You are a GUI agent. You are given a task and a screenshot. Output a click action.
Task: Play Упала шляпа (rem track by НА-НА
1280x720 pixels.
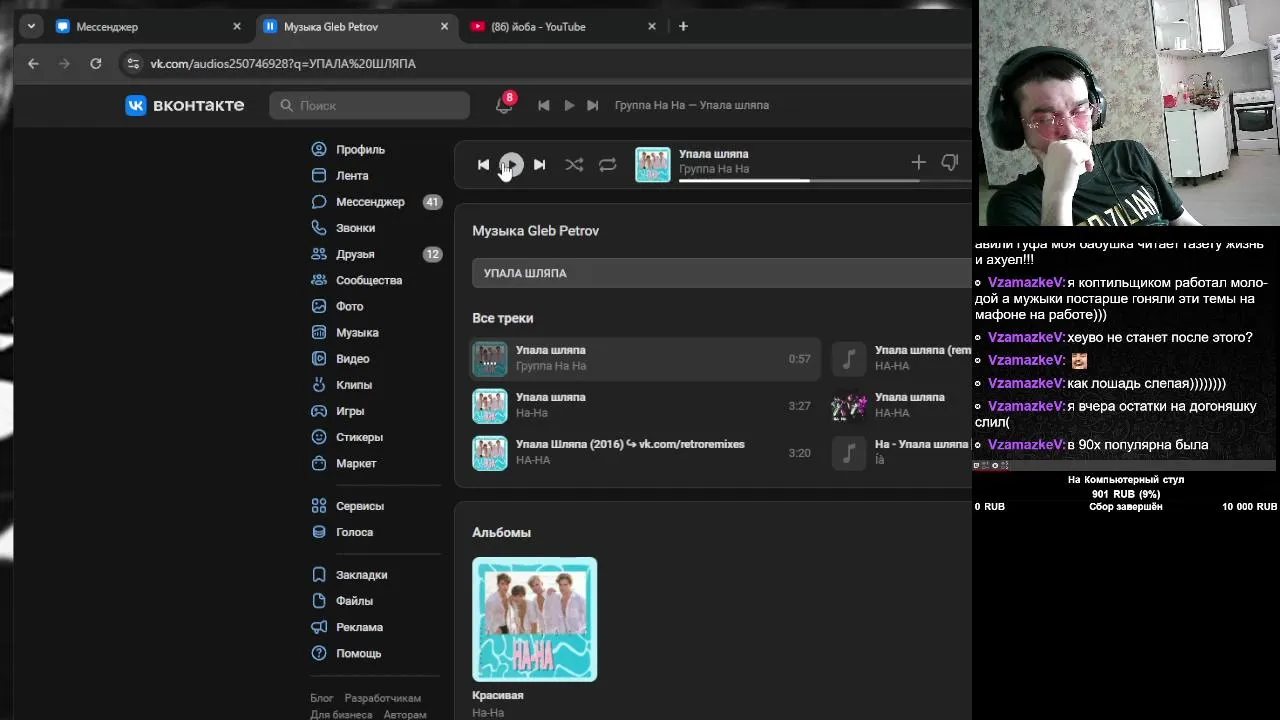pyautogui.click(x=901, y=358)
